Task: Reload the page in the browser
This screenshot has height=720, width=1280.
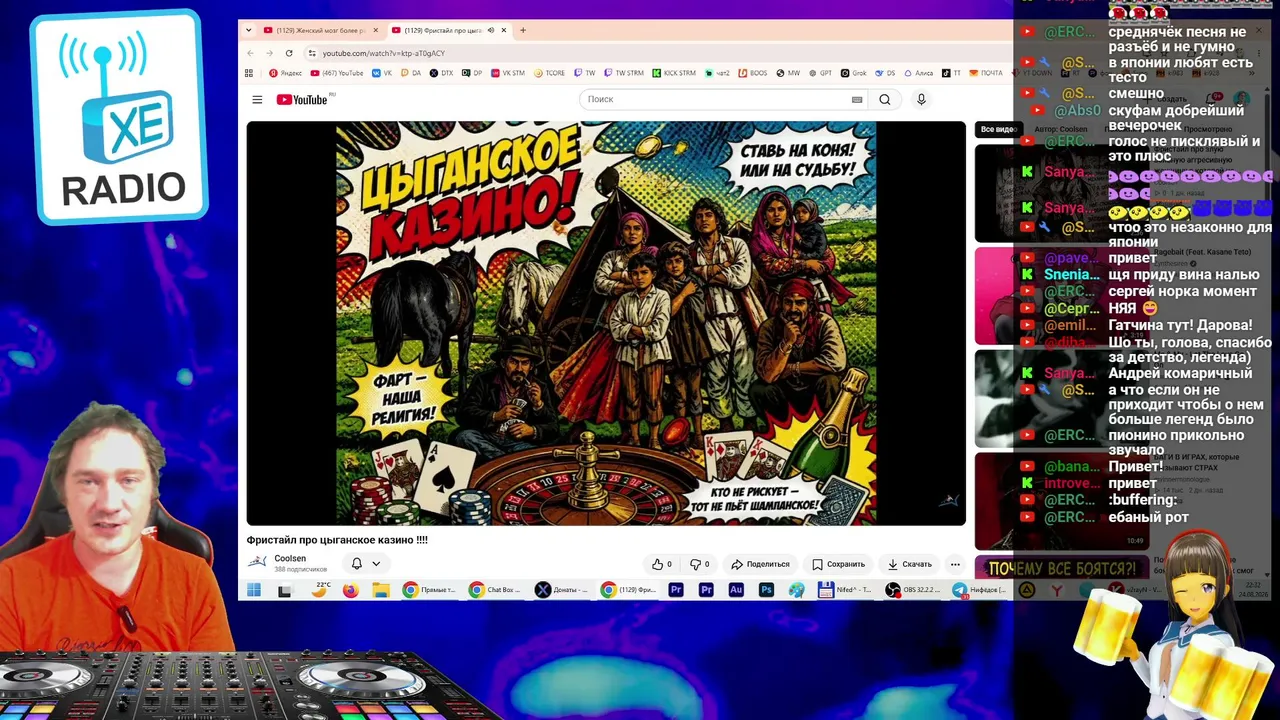Action: [x=289, y=53]
